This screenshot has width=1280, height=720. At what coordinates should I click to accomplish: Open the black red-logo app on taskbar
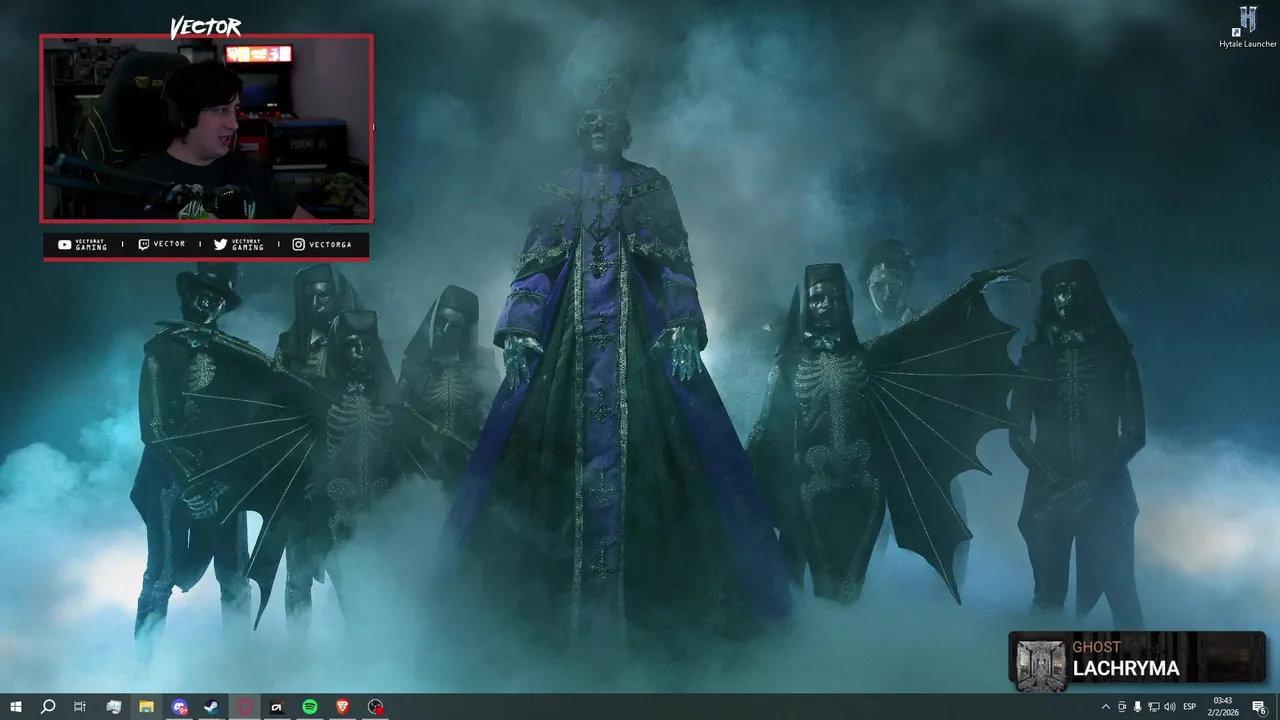pos(278,707)
